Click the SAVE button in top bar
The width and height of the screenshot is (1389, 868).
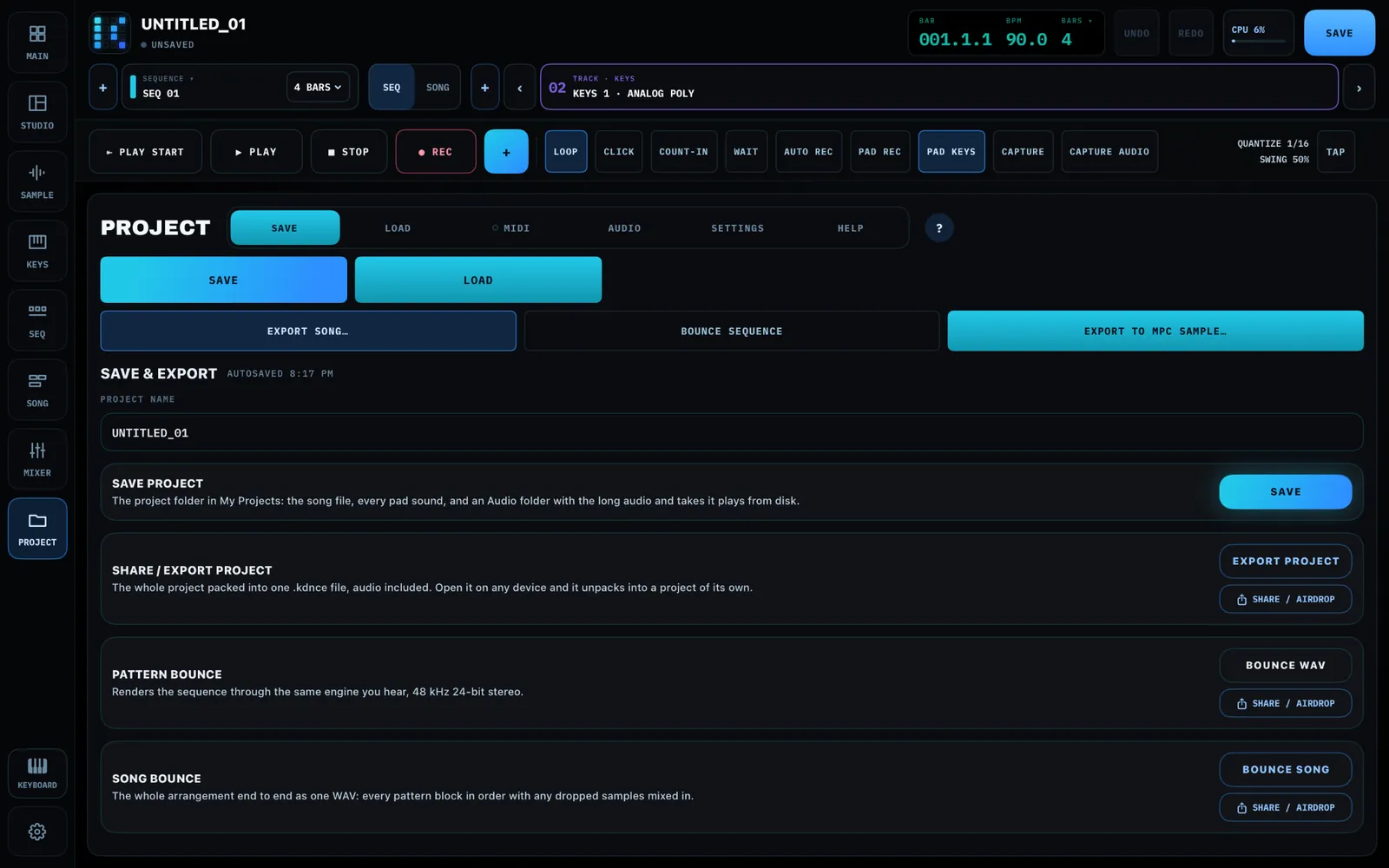[1340, 33]
